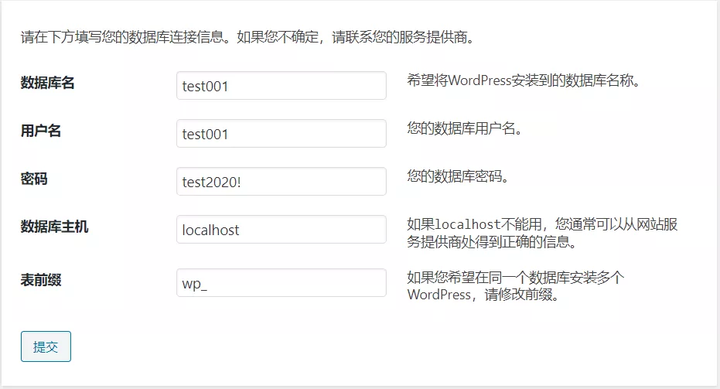Screen dimensions: 720x389
Task: Click the table prefix help text about 多个WordPress
Action: 515,286
